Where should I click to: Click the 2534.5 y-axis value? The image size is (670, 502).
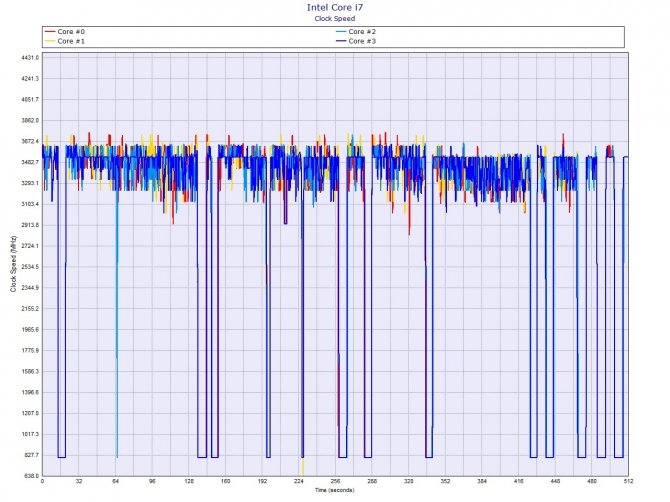30,267
